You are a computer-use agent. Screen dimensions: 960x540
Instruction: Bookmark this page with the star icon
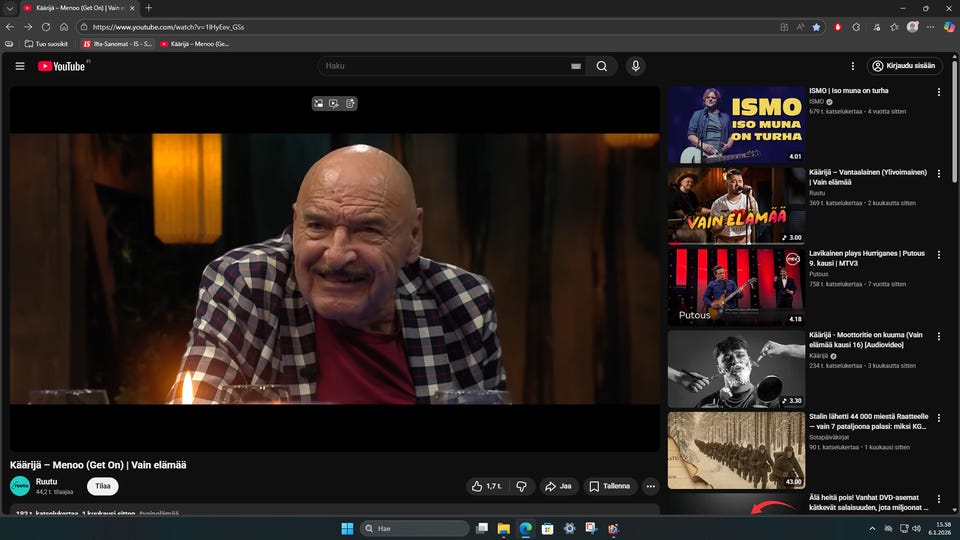click(816, 27)
